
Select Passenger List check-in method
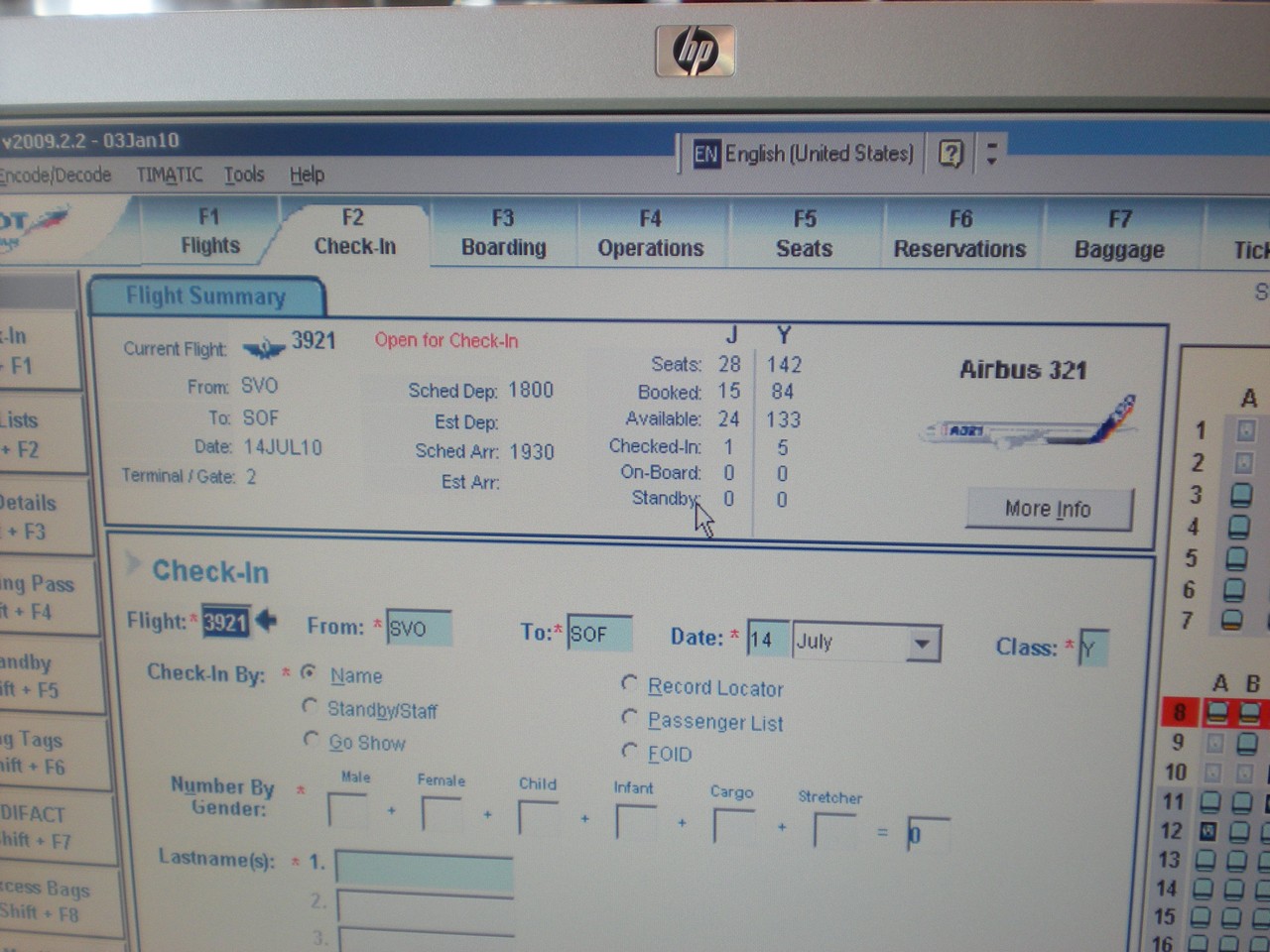pos(629,716)
